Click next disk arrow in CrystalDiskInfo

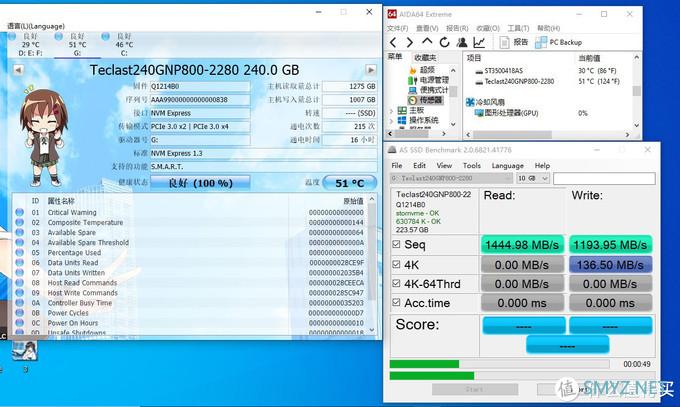[371, 70]
